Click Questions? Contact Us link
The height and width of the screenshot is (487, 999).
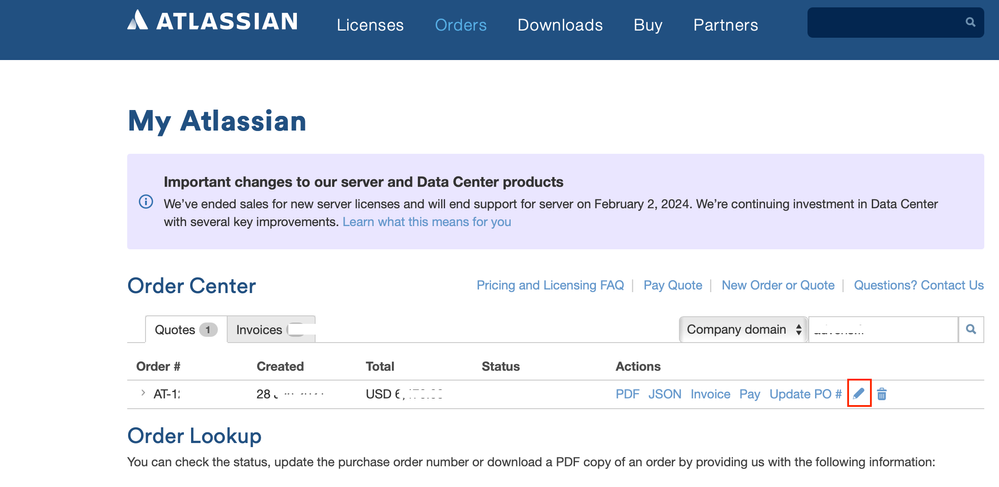pos(919,285)
